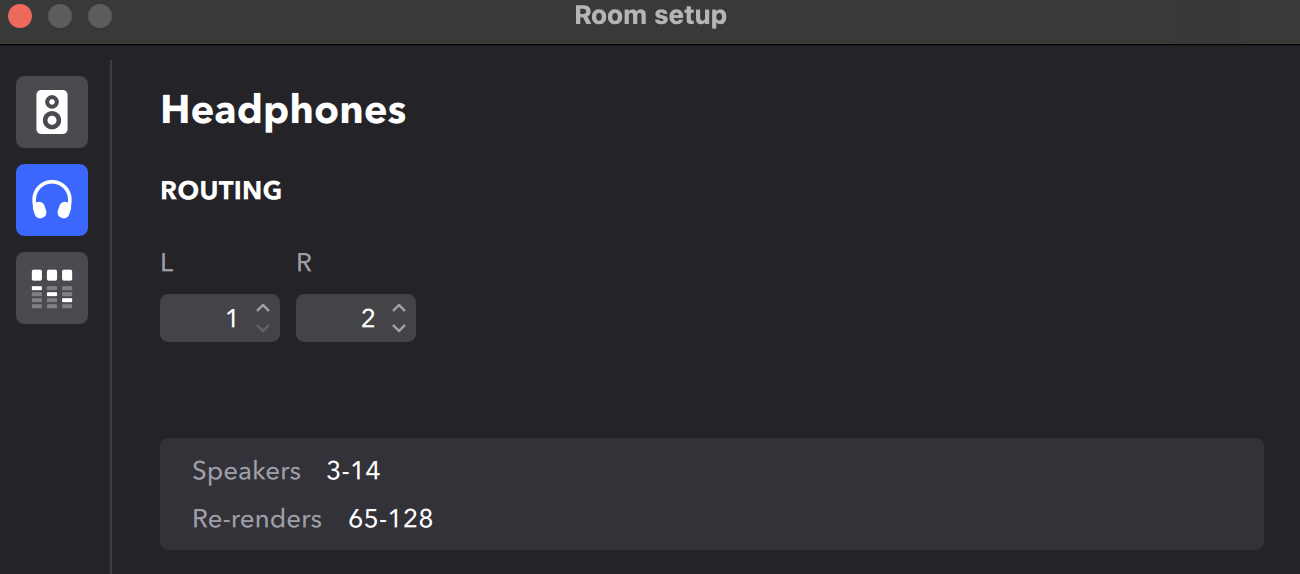The width and height of the screenshot is (1300, 574).
Task: Open the Speakers setup page icon
Action: (52, 112)
